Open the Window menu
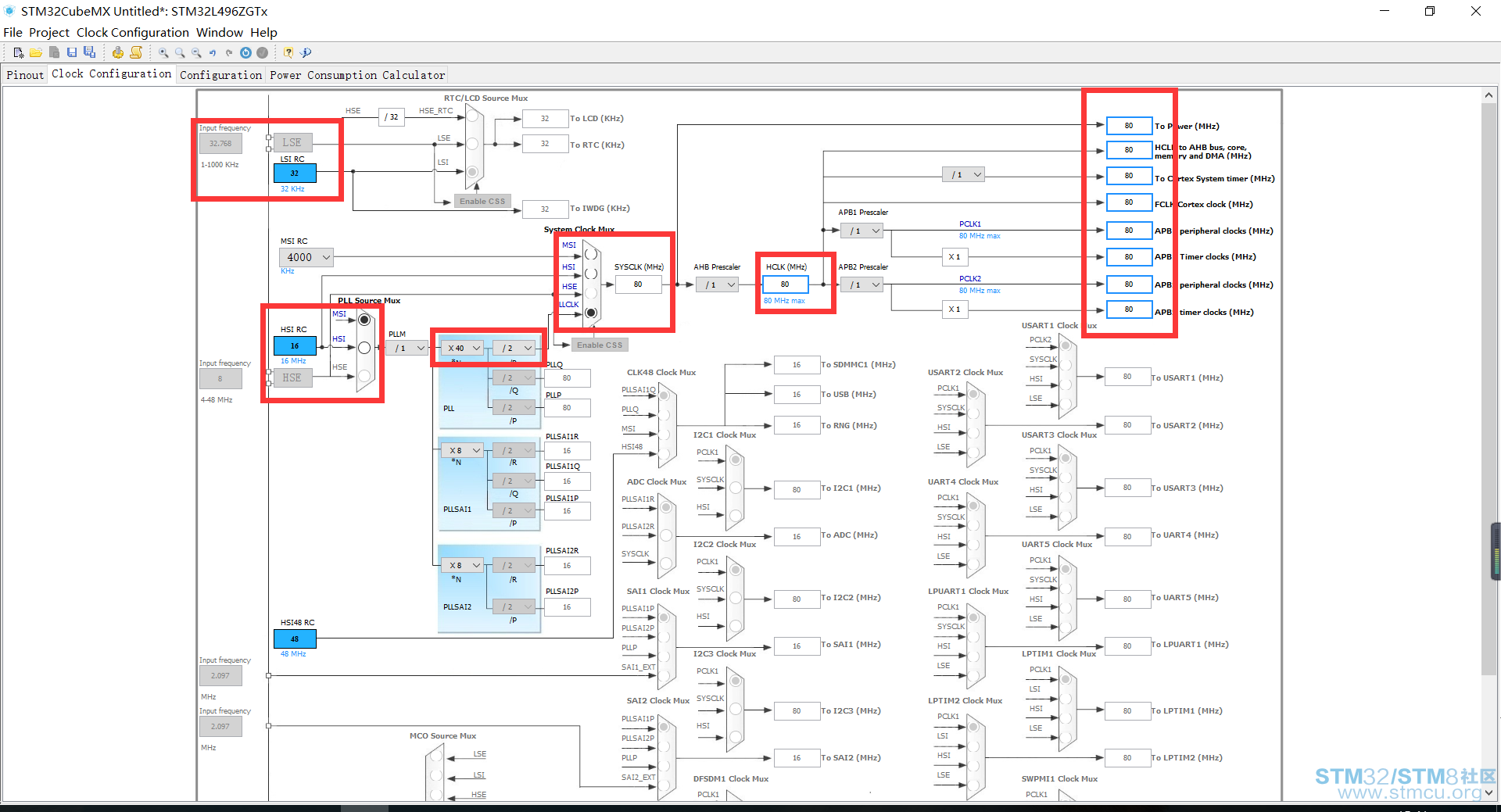Screen dimensions: 1501x812 point(220,32)
